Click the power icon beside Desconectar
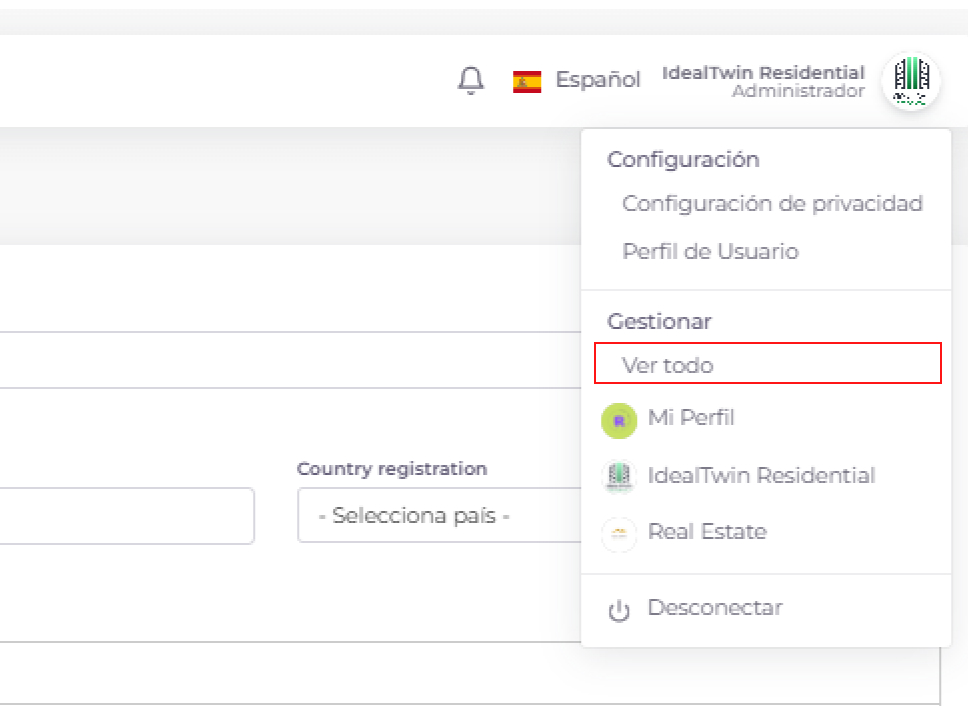The height and width of the screenshot is (706, 968). (x=619, y=611)
